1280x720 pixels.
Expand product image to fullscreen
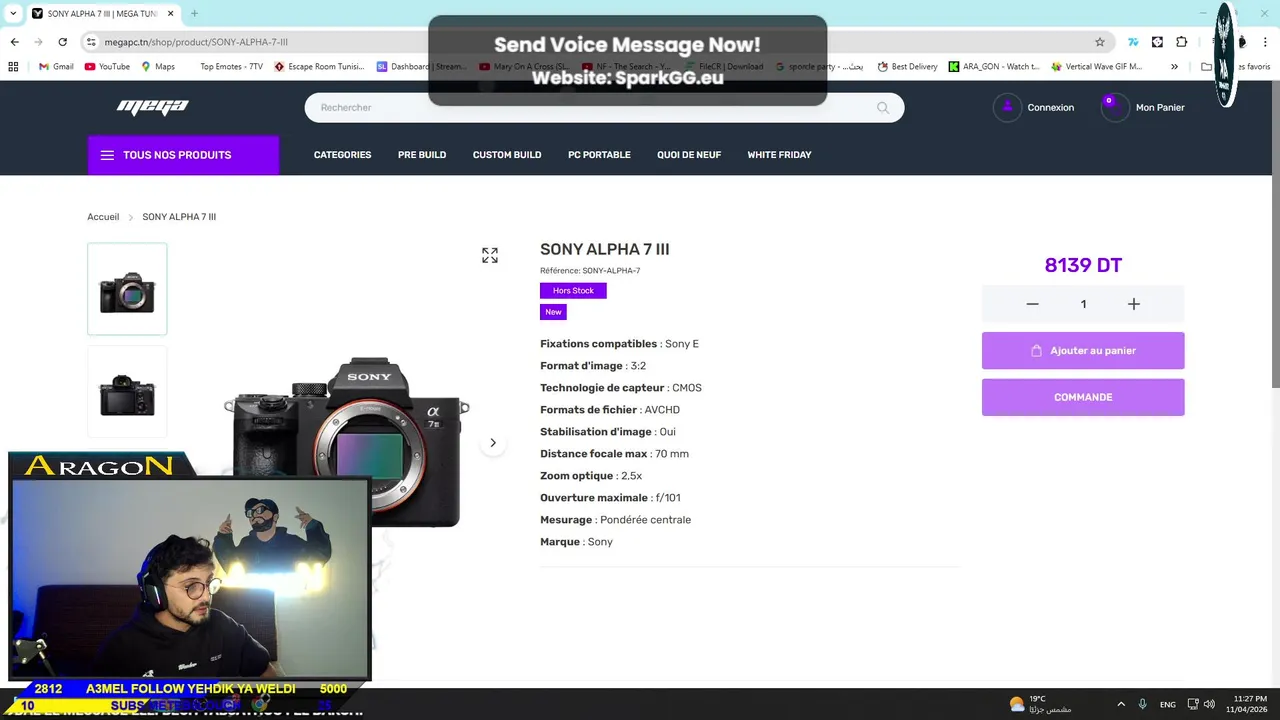tap(490, 256)
